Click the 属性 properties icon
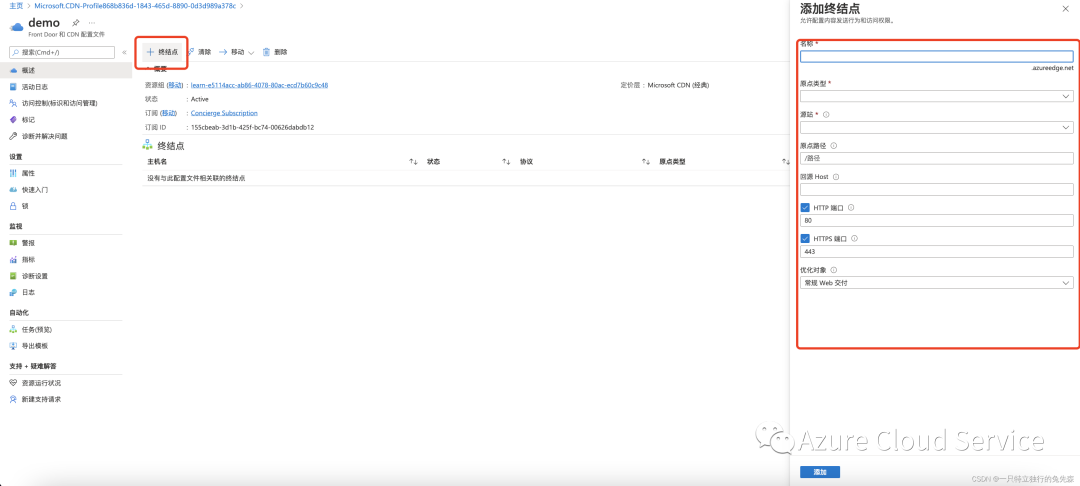This screenshot has width=1080, height=486. [14, 173]
